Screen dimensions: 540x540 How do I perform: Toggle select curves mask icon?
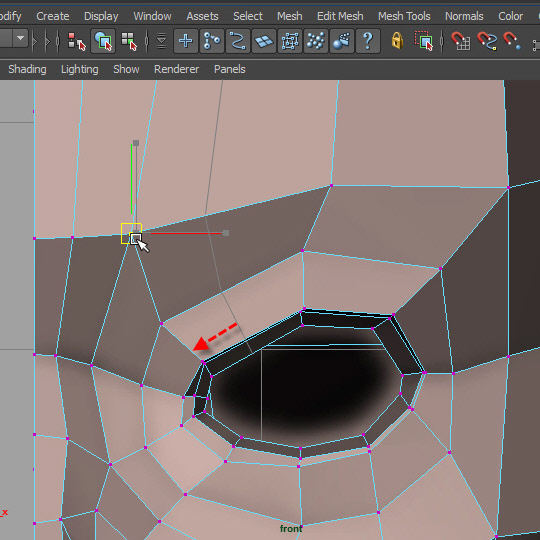238,41
